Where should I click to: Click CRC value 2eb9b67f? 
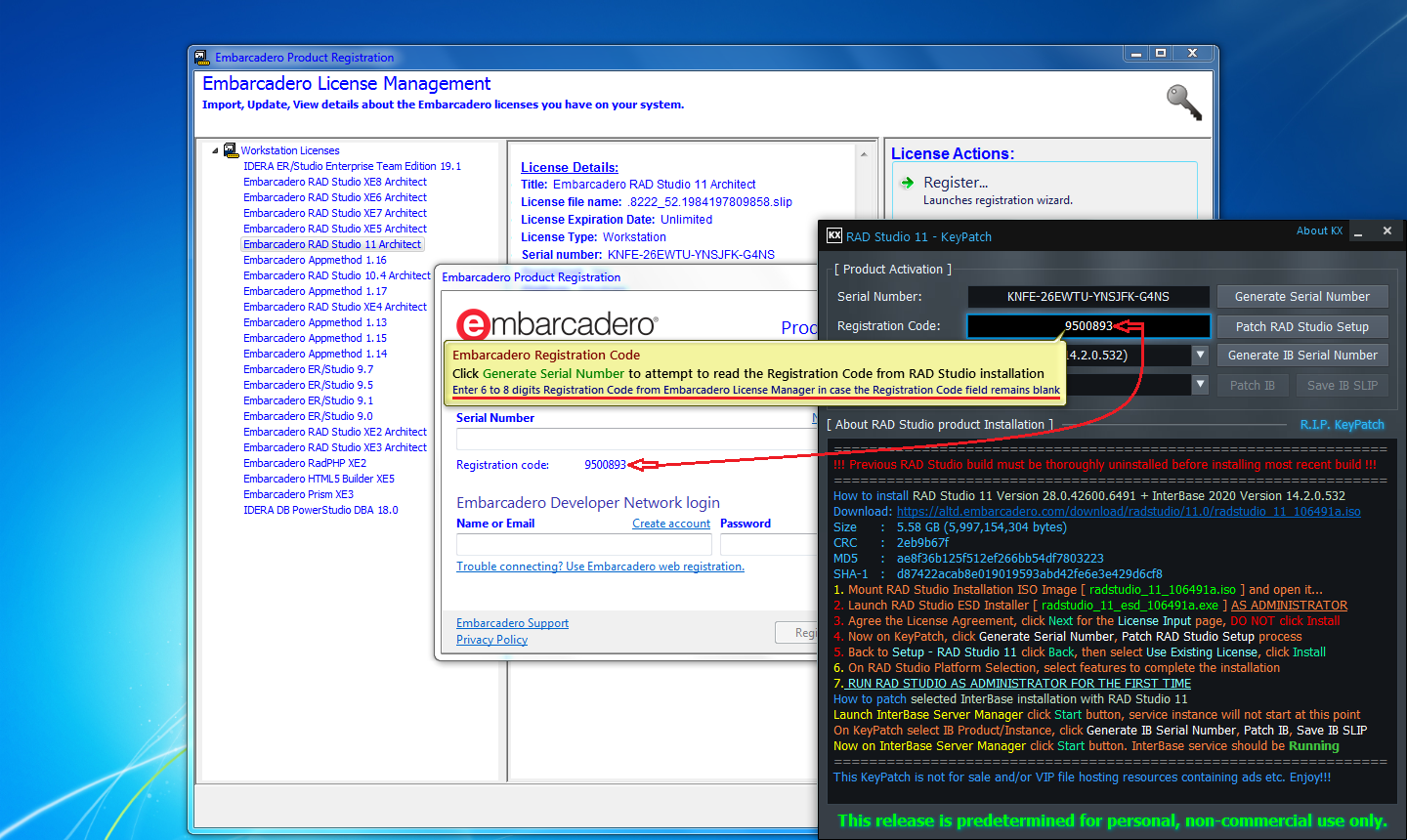click(923, 543)
